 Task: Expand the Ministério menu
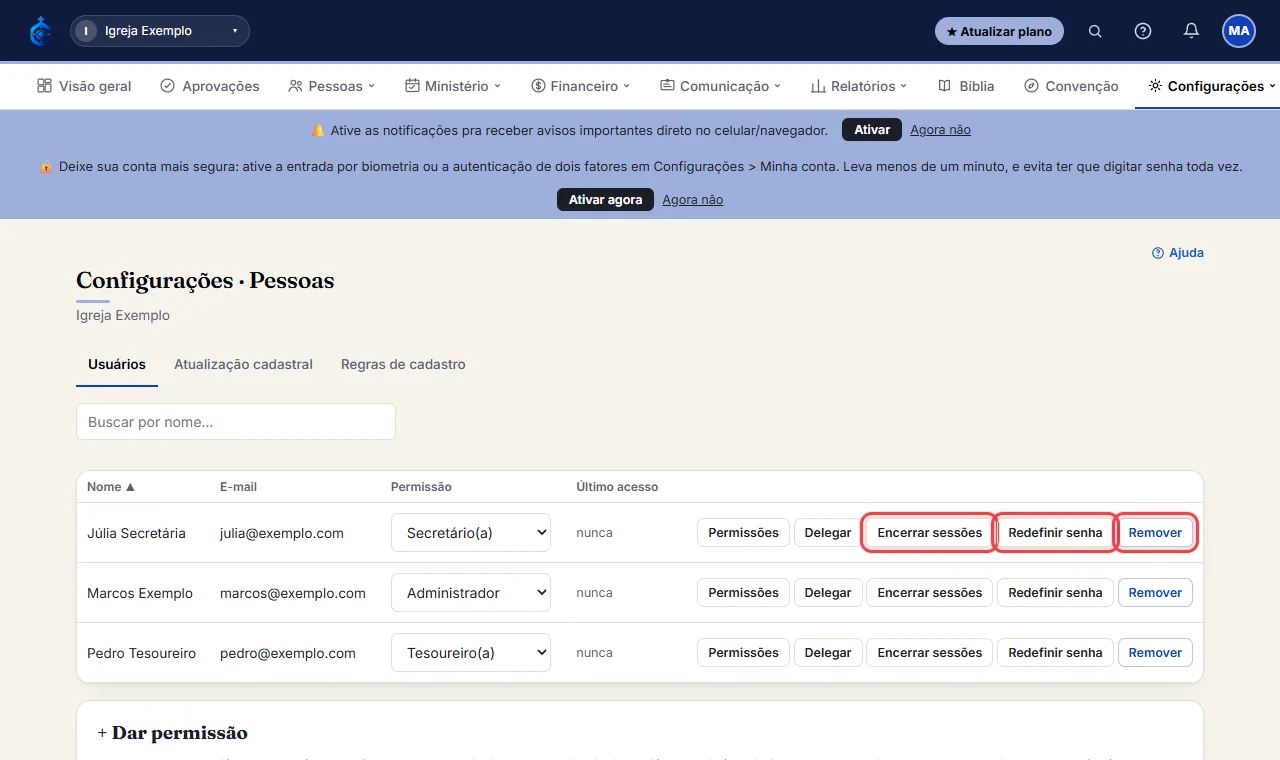pyautogui.click(x=453, y=86)
